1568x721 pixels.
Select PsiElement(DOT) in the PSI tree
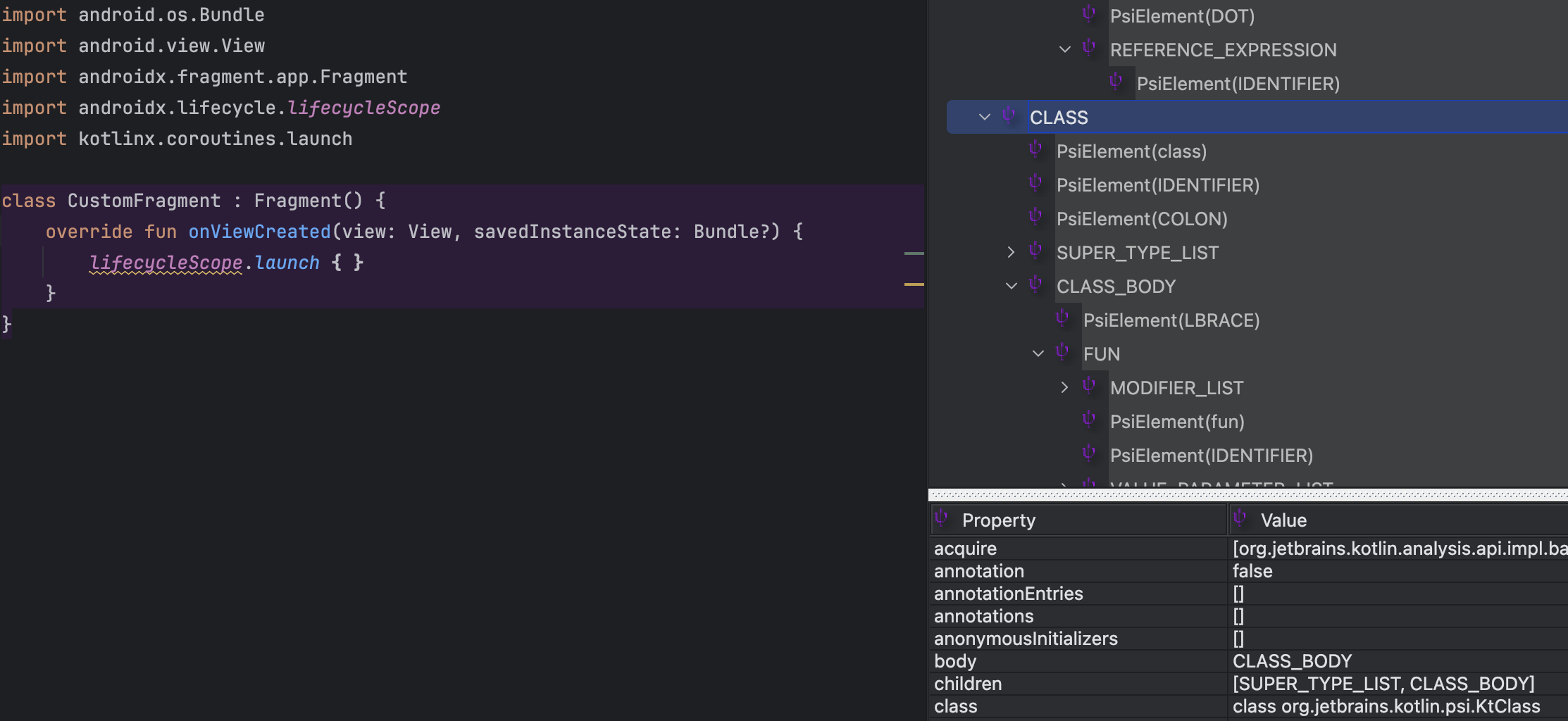[1182, 16]
